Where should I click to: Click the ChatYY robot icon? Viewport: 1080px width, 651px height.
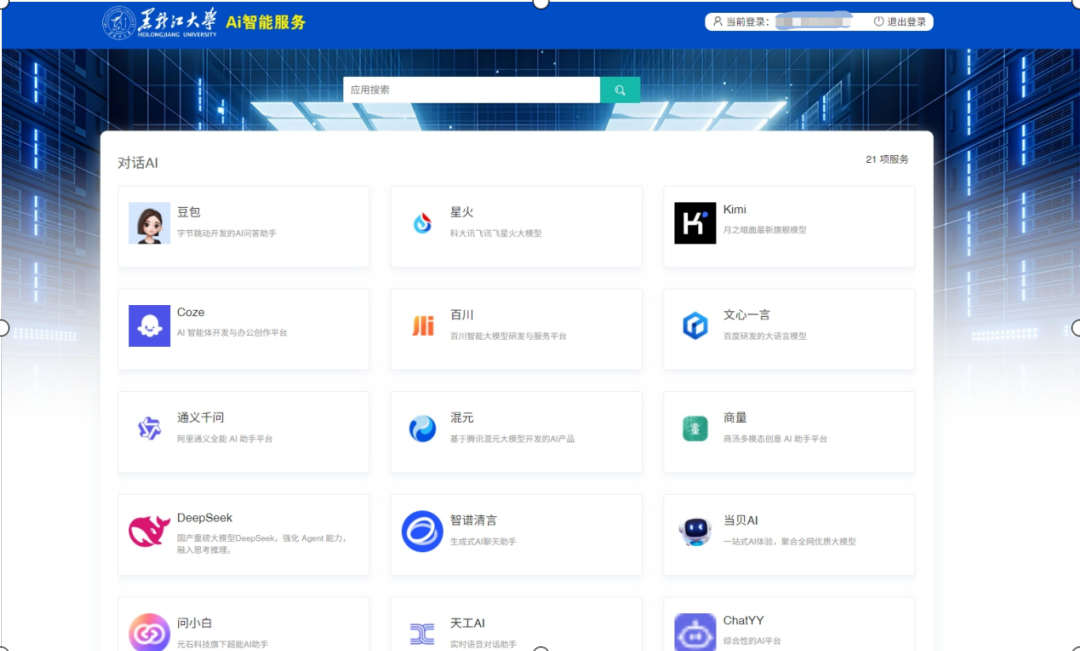point(695,632)
